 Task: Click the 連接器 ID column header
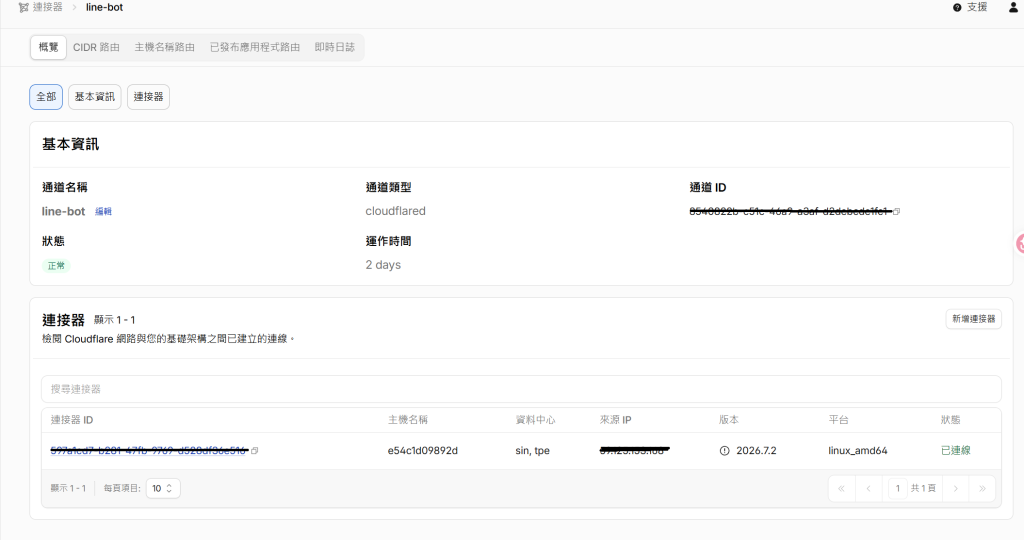[72, 420]
